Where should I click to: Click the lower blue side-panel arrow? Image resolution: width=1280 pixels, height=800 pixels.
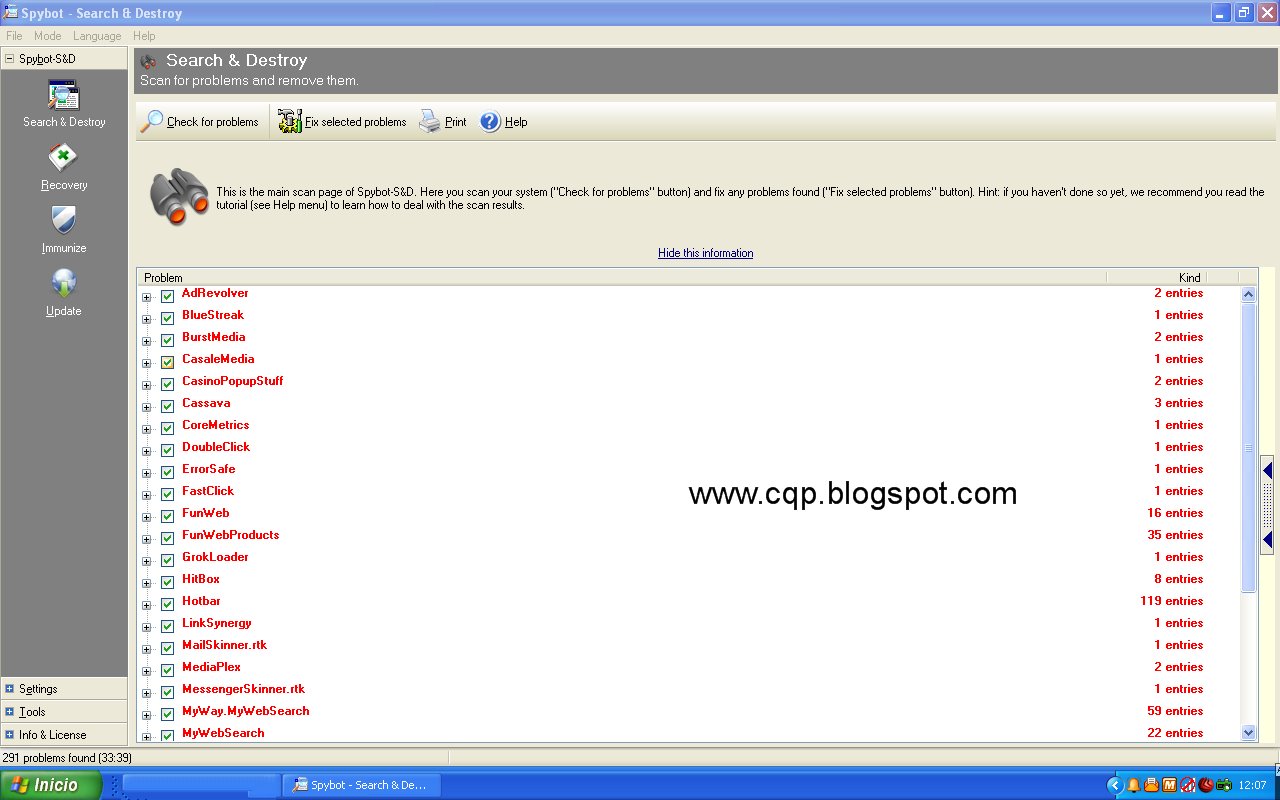tap(1267, 540)
